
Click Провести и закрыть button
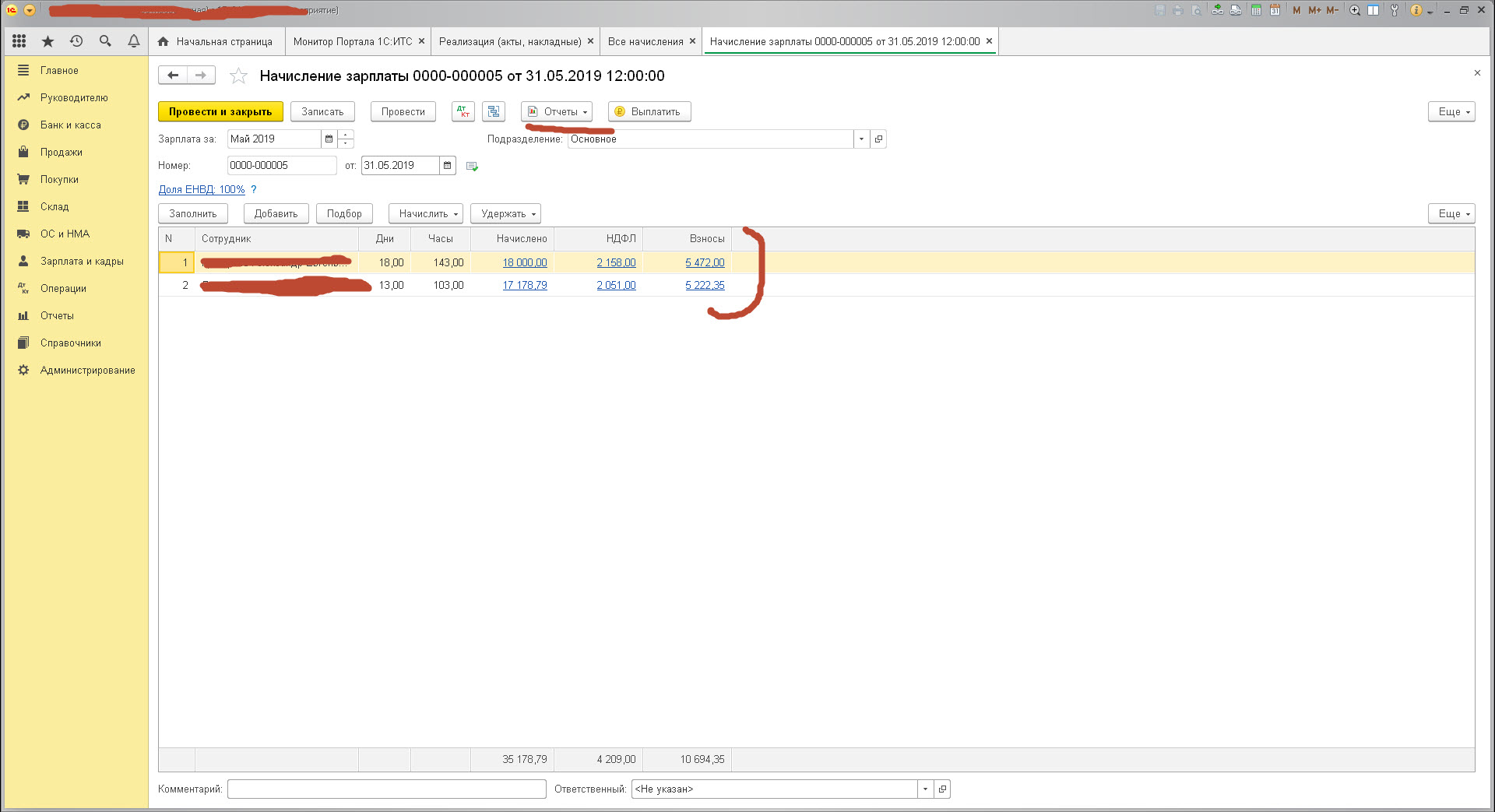[x=220, y=112]
